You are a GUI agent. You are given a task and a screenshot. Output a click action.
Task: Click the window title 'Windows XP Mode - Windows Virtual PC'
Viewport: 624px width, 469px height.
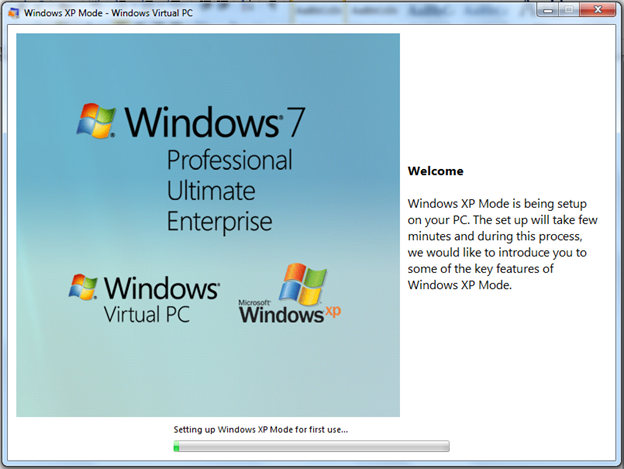108,13
